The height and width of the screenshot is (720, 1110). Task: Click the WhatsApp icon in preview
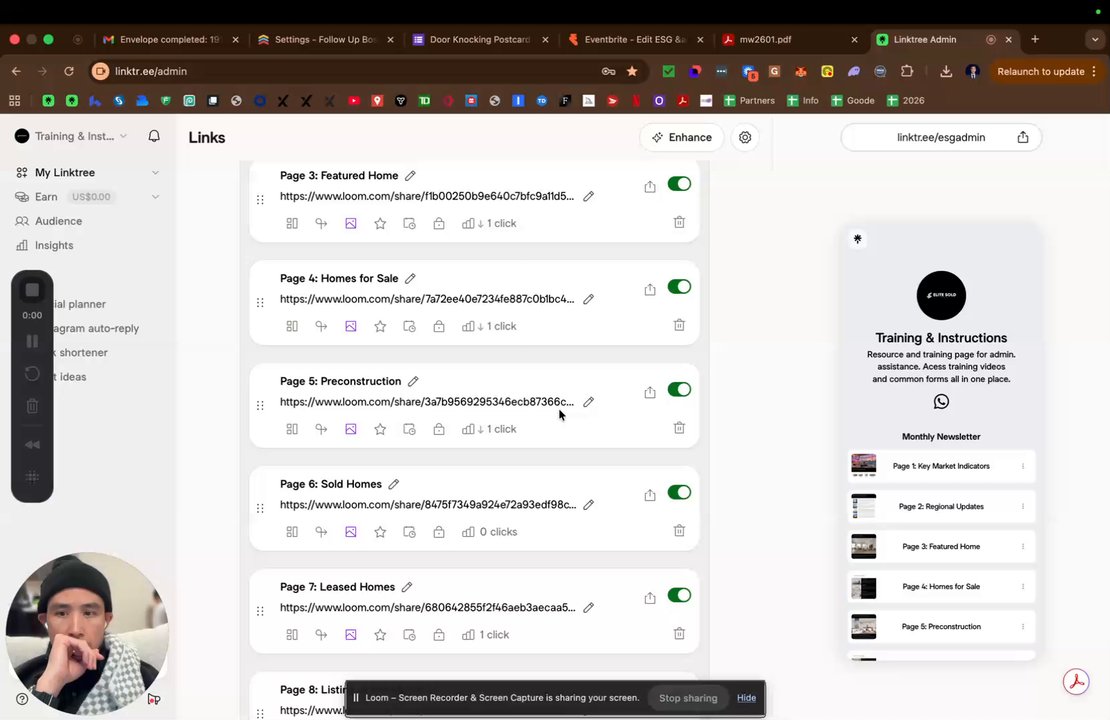point(941,401)
